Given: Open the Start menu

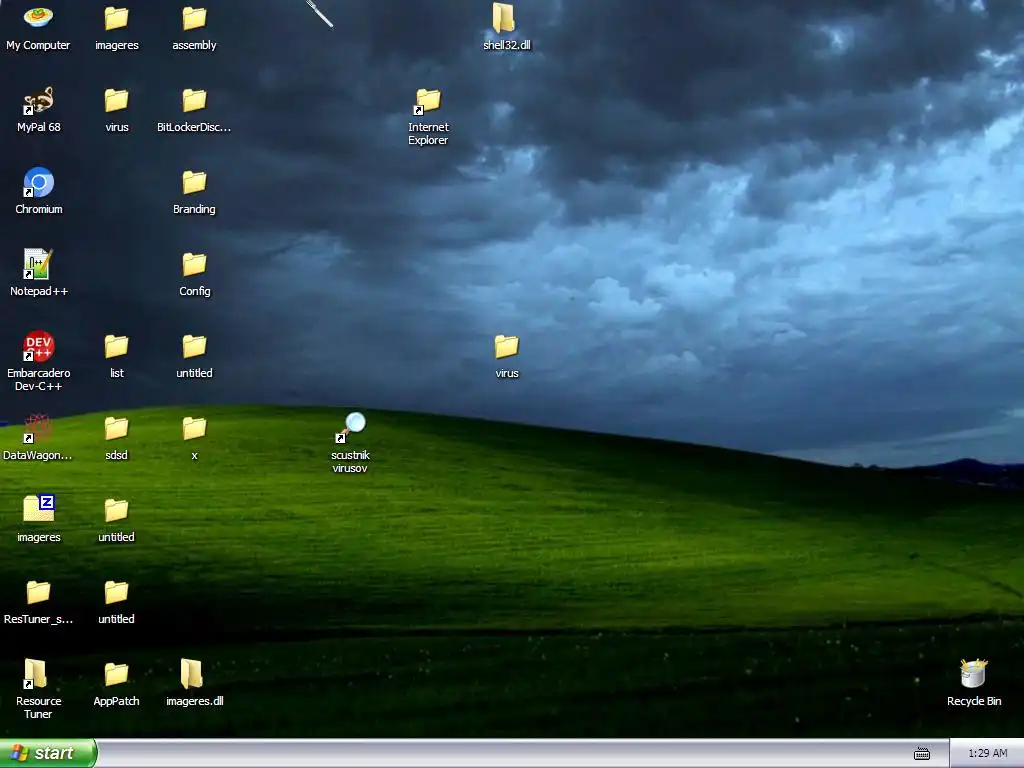Looking at the screenshot, I should [x=48, y=753].
